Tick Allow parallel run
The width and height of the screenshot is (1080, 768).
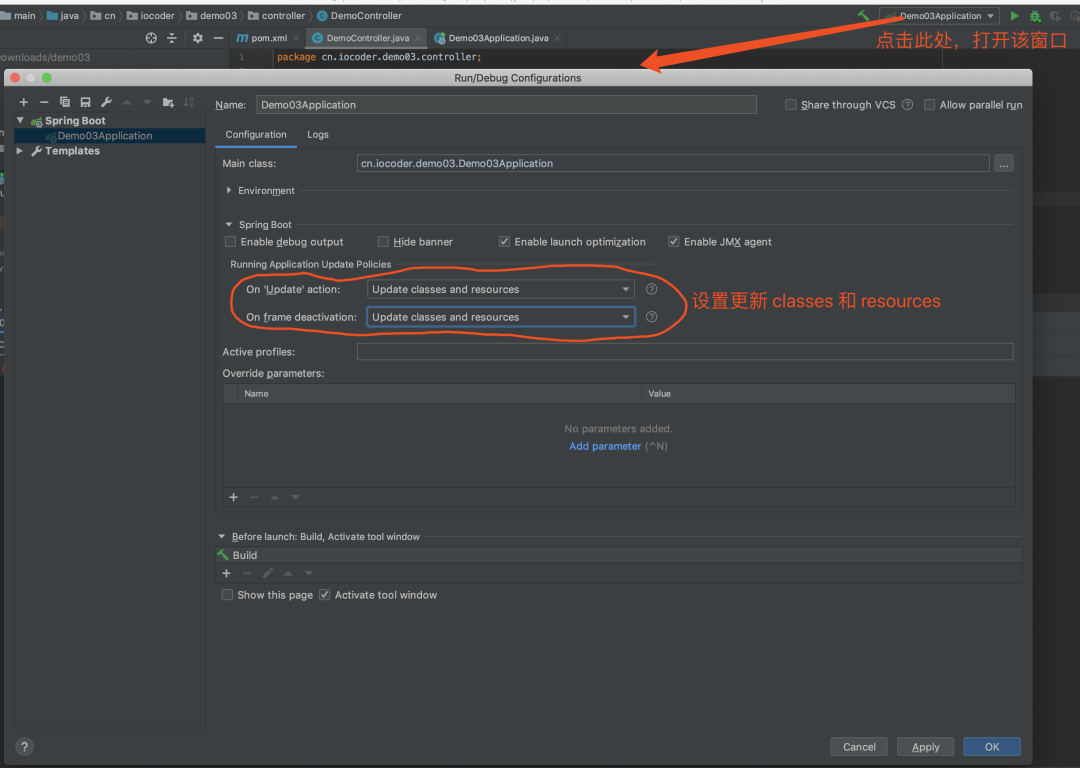pyautogui.click(x=929, y=105)
